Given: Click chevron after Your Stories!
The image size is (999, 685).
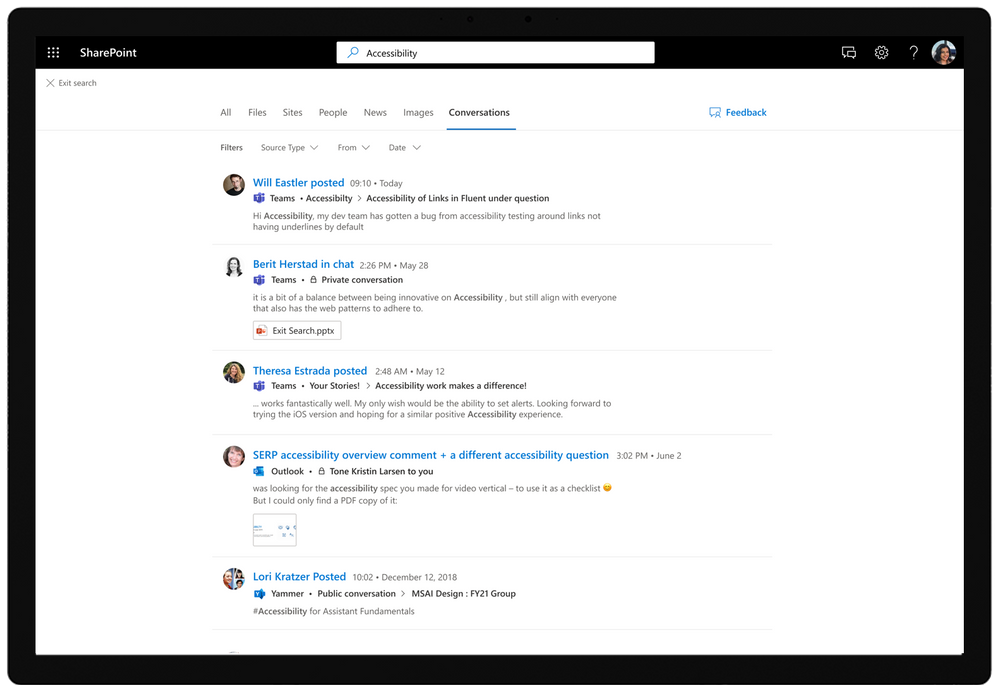Looking at the screenshot, I should [x=368, y=386].
